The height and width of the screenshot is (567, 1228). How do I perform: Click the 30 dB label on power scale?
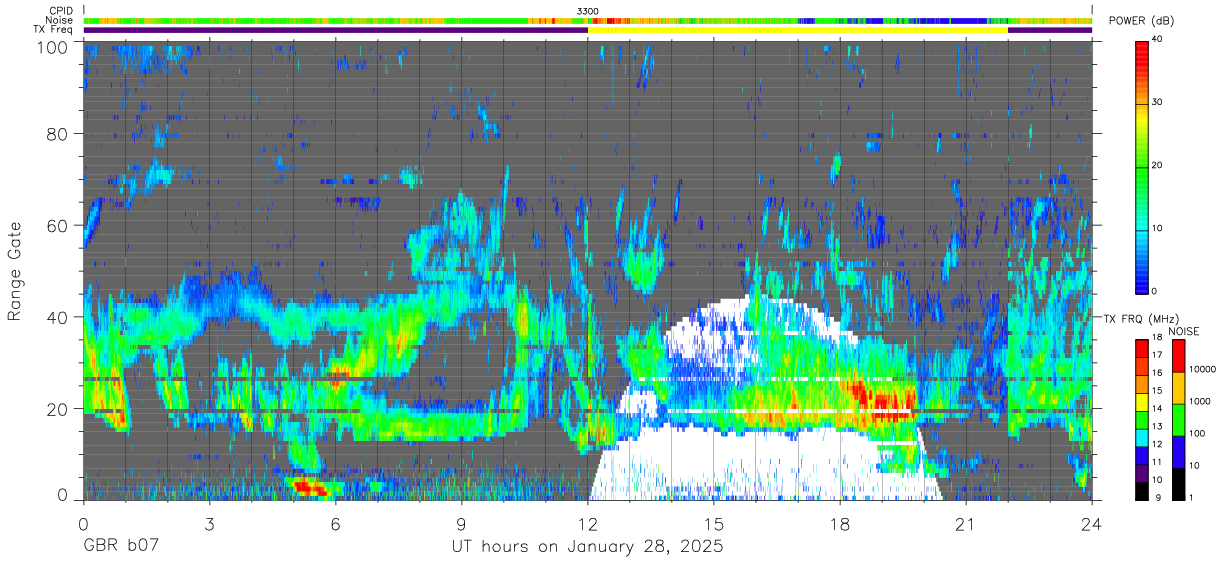tap(1158, 103)
